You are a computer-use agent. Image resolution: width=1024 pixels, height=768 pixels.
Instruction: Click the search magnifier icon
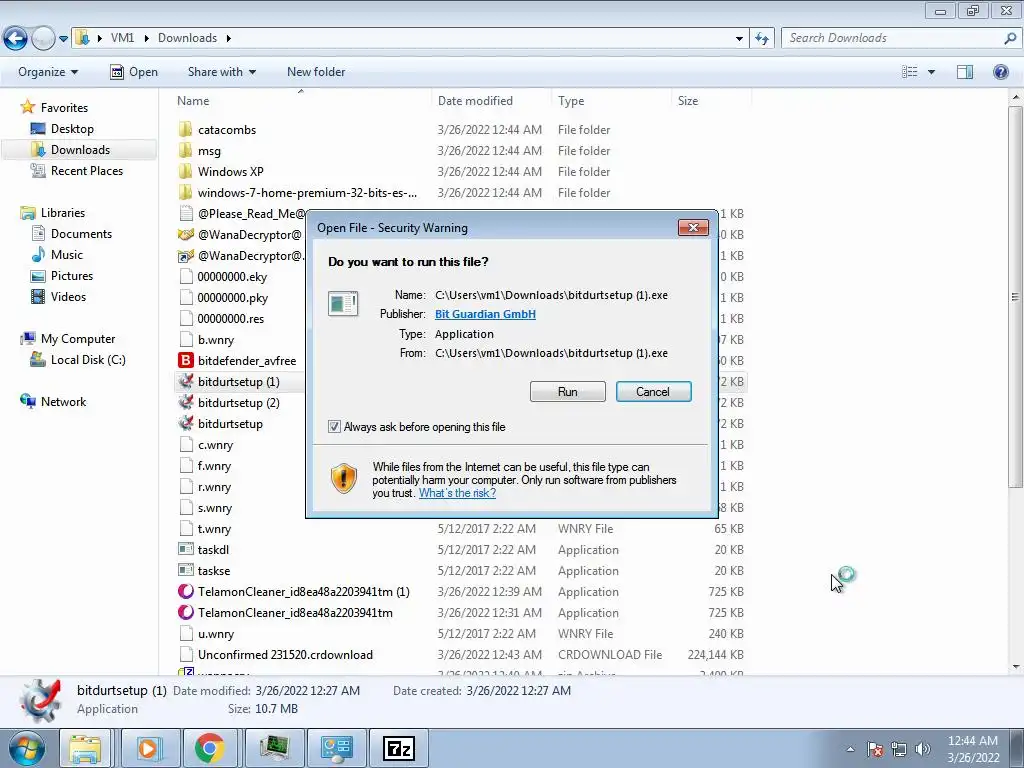click(1010, 38)
